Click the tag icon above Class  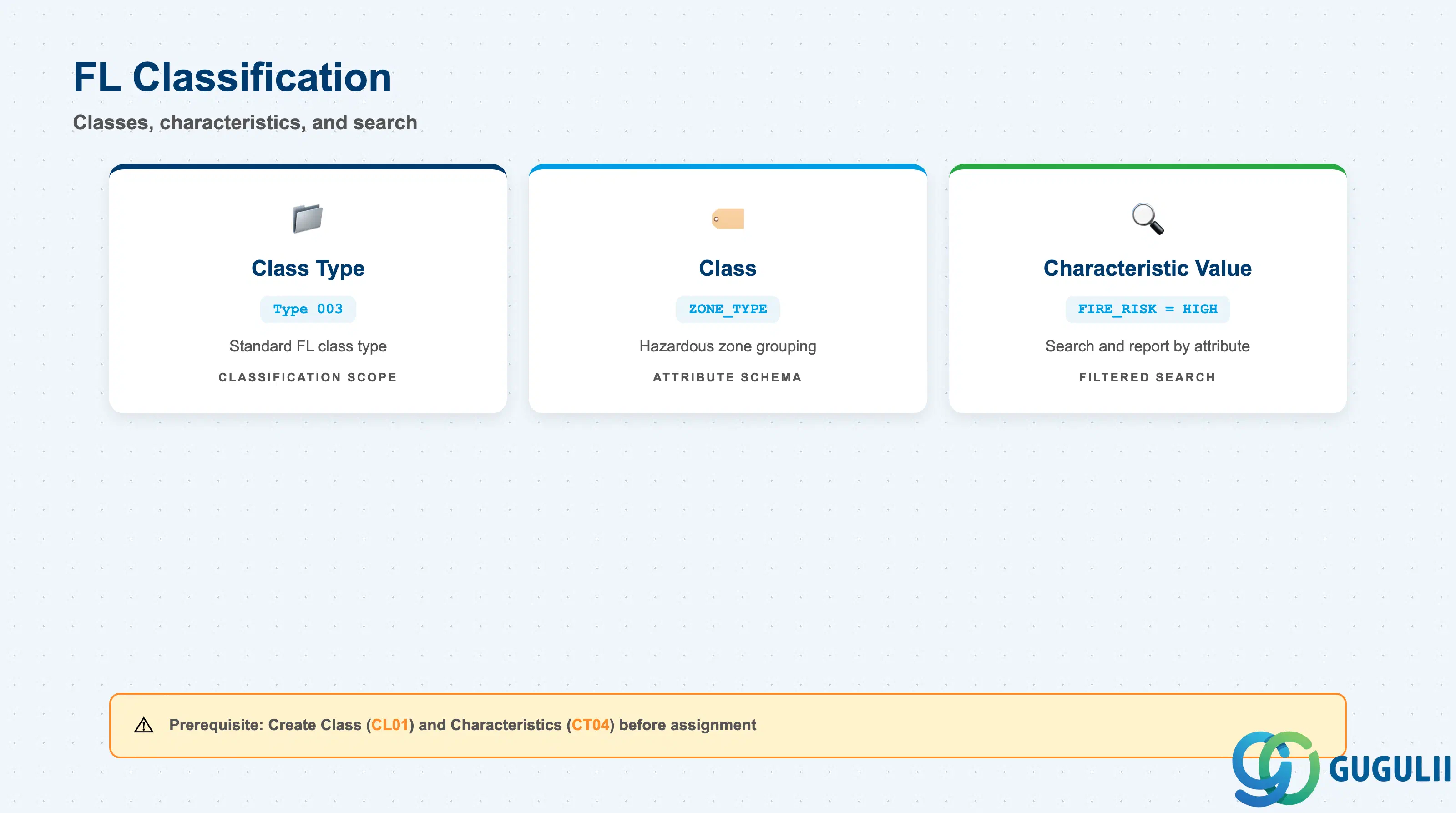point(728,219)
